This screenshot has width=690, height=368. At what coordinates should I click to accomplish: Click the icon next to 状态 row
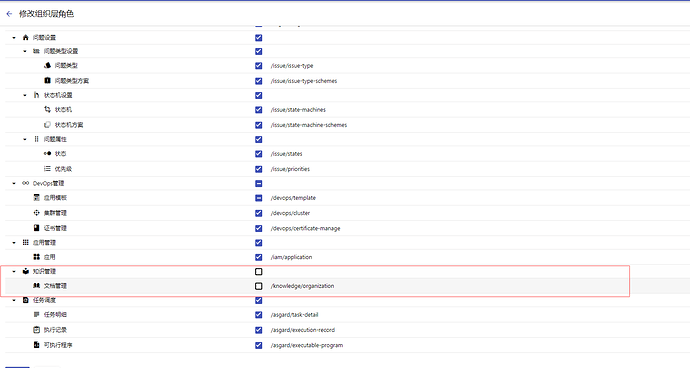coord(48,153)
